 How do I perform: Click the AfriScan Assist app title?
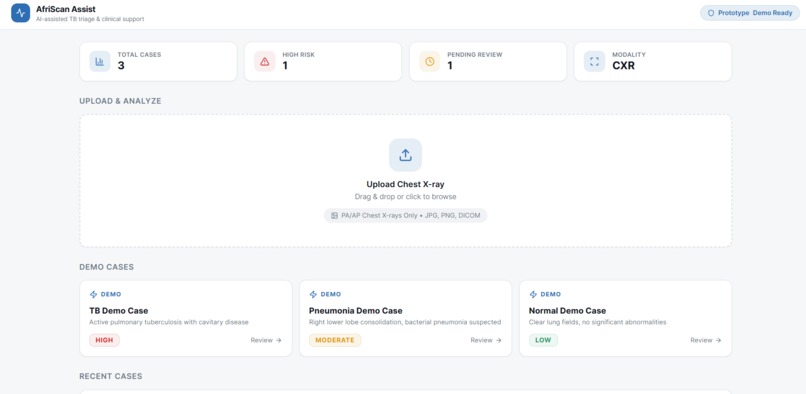(66, 9)
